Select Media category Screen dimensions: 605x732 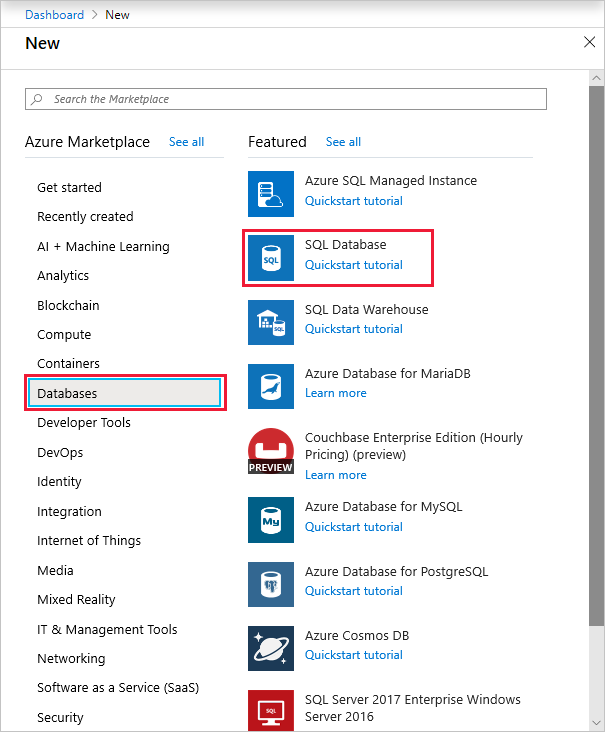pos(55,570)
